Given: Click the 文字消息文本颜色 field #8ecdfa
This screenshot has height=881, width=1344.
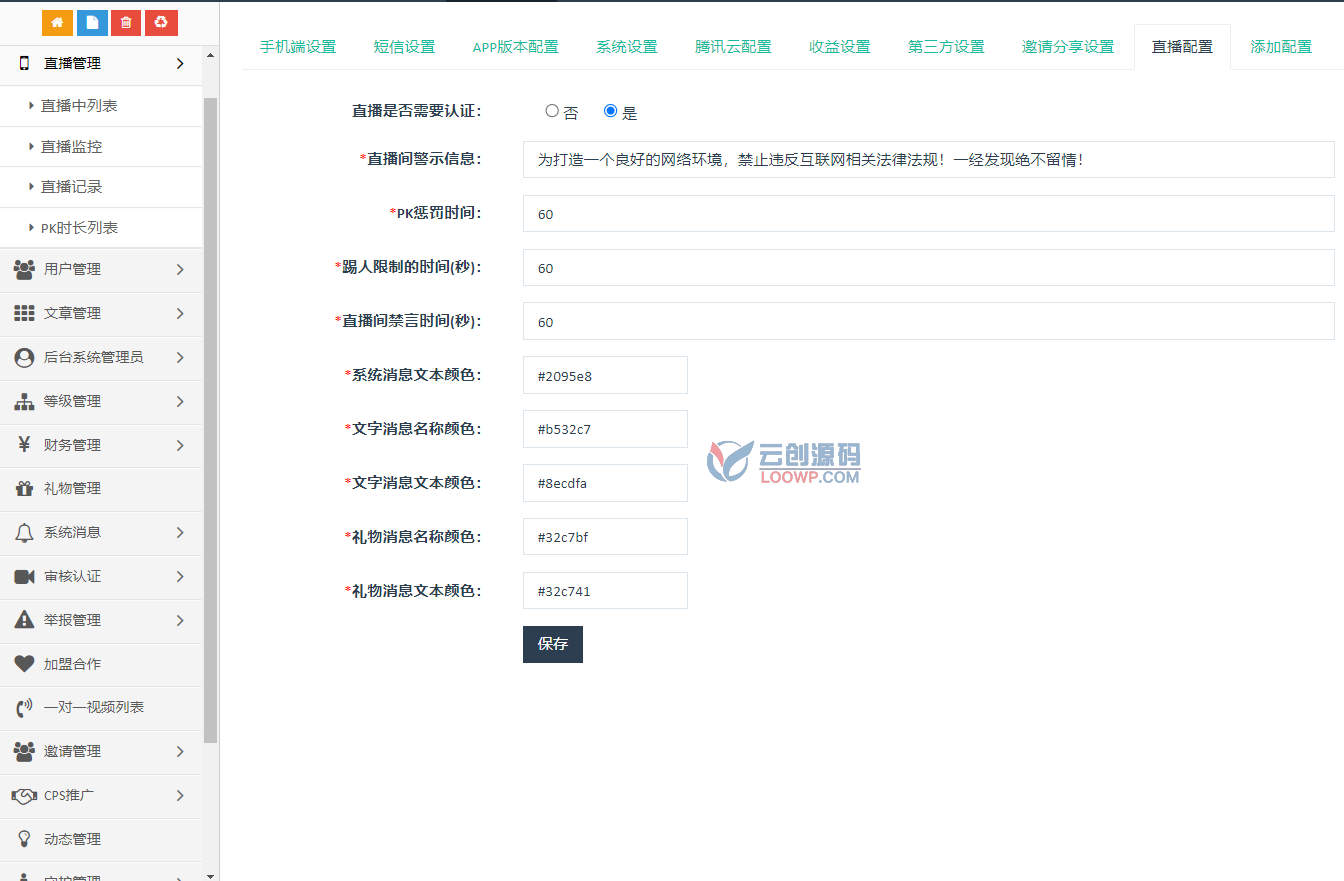Looking at the screenshot, I should click(x=605, y=483).
